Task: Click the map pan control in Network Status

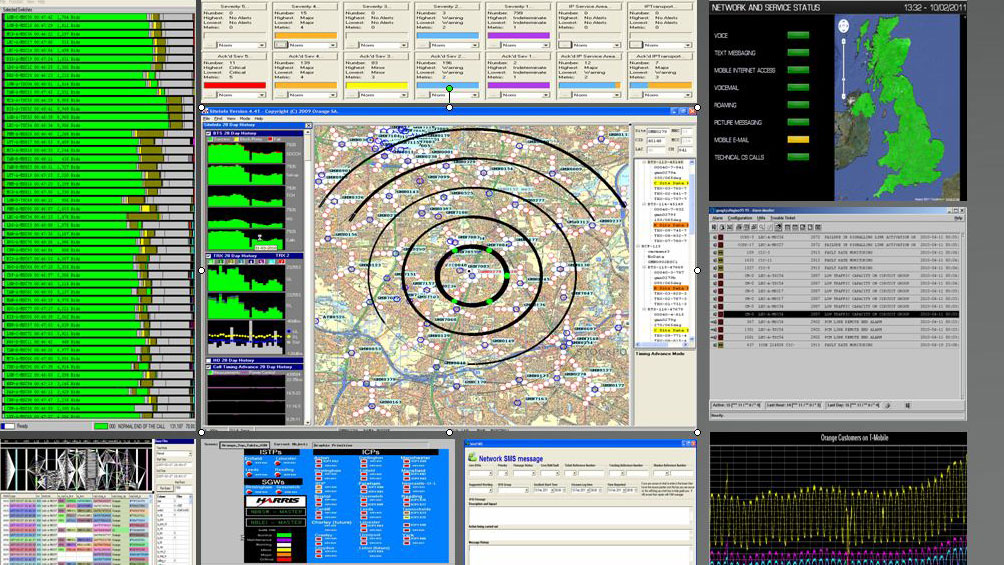Action: (843, 26)
